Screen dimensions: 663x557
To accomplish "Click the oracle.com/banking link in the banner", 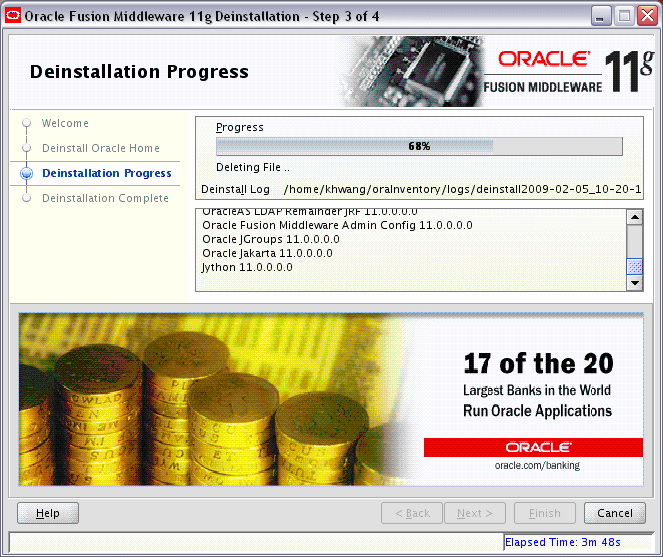I will point(537,465).
